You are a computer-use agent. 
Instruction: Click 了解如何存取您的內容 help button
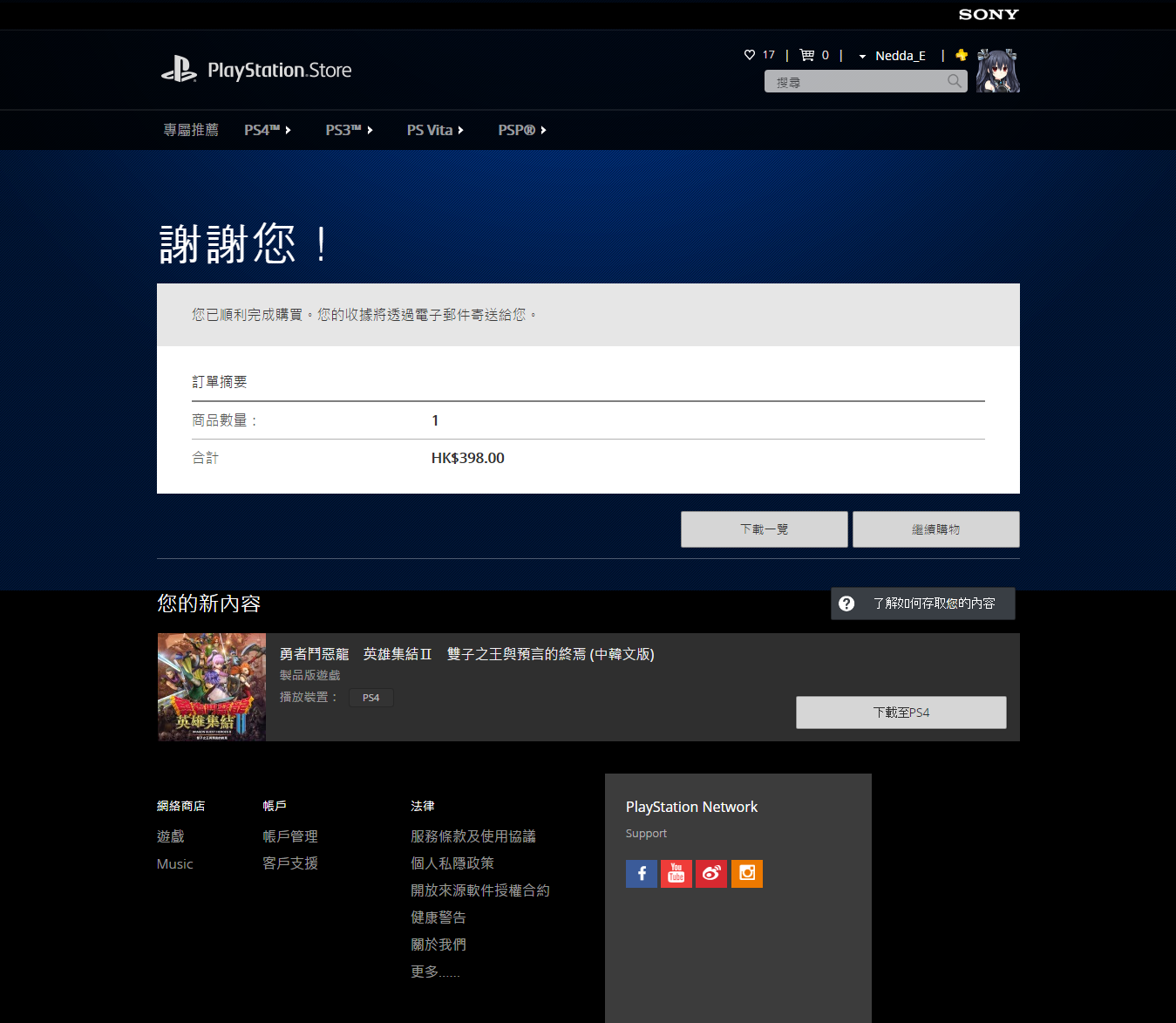click(923, 604)
